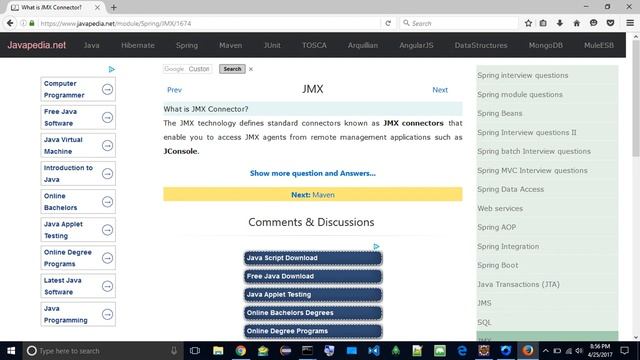Click the AdChoices icon above Java Script Download

pos(376,247)
